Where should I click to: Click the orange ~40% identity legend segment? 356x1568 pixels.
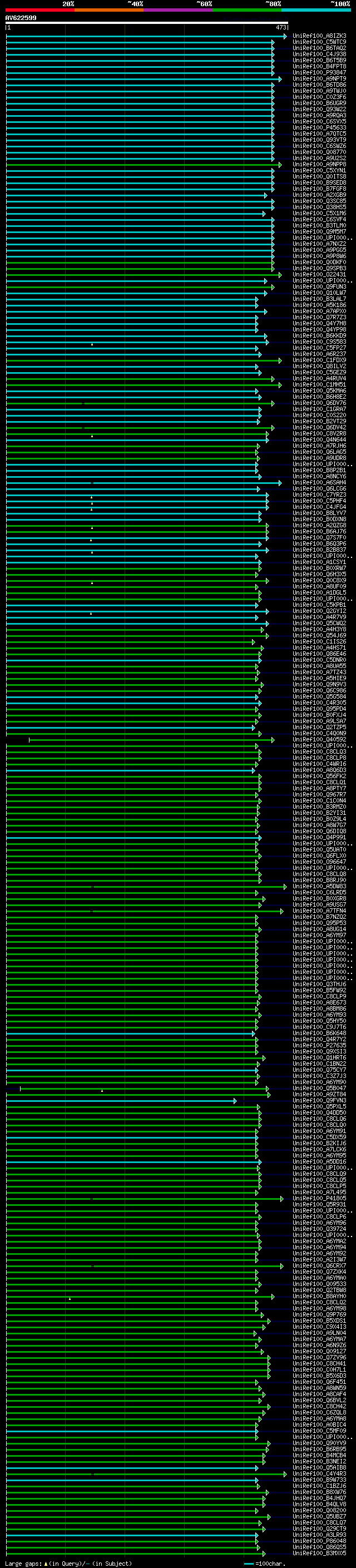pyautogui.click(x=109, y=10)
